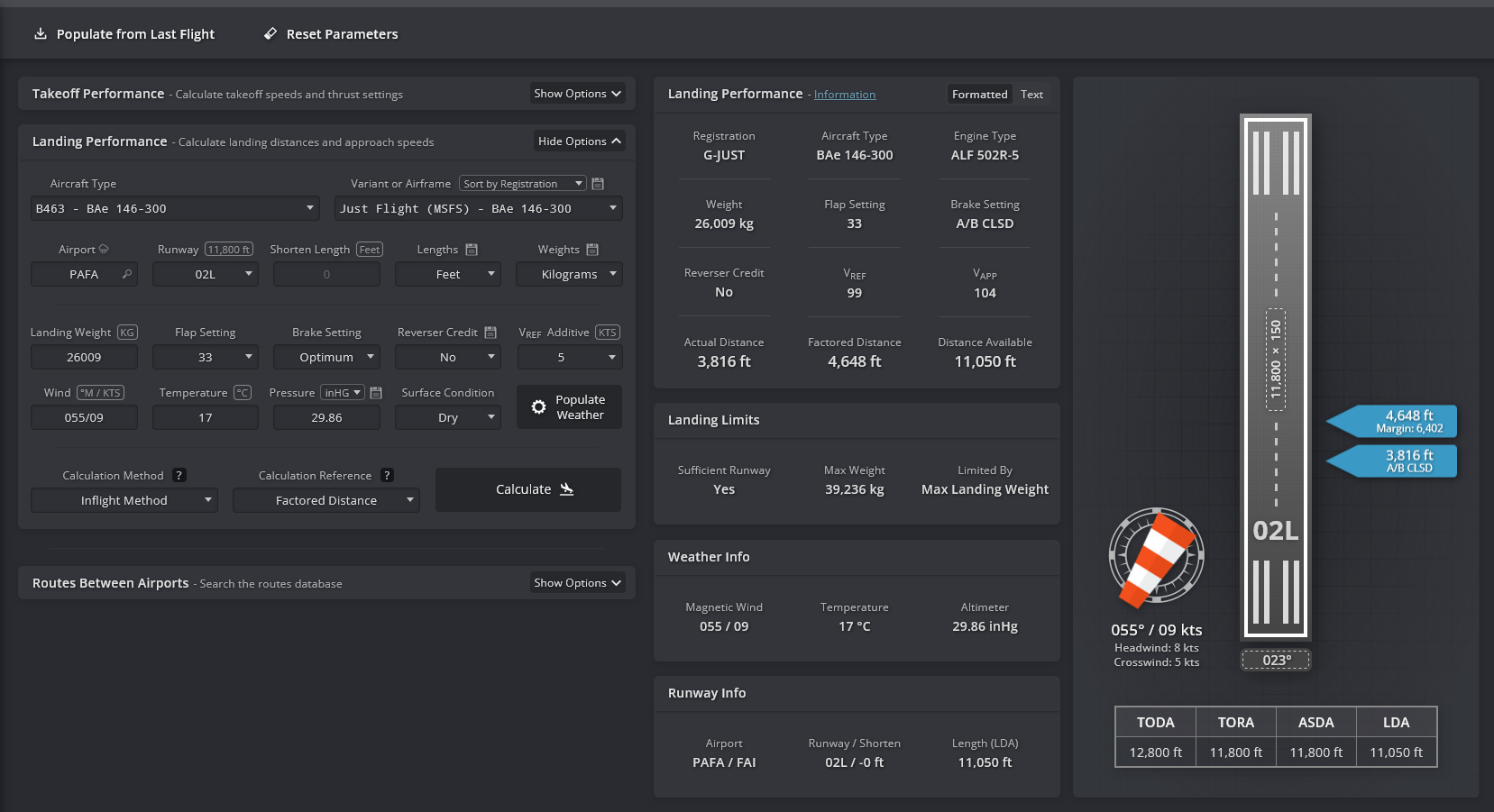Click the Feet badge beside Shorten Length
Screen dimensions: 1494x812
370,250
